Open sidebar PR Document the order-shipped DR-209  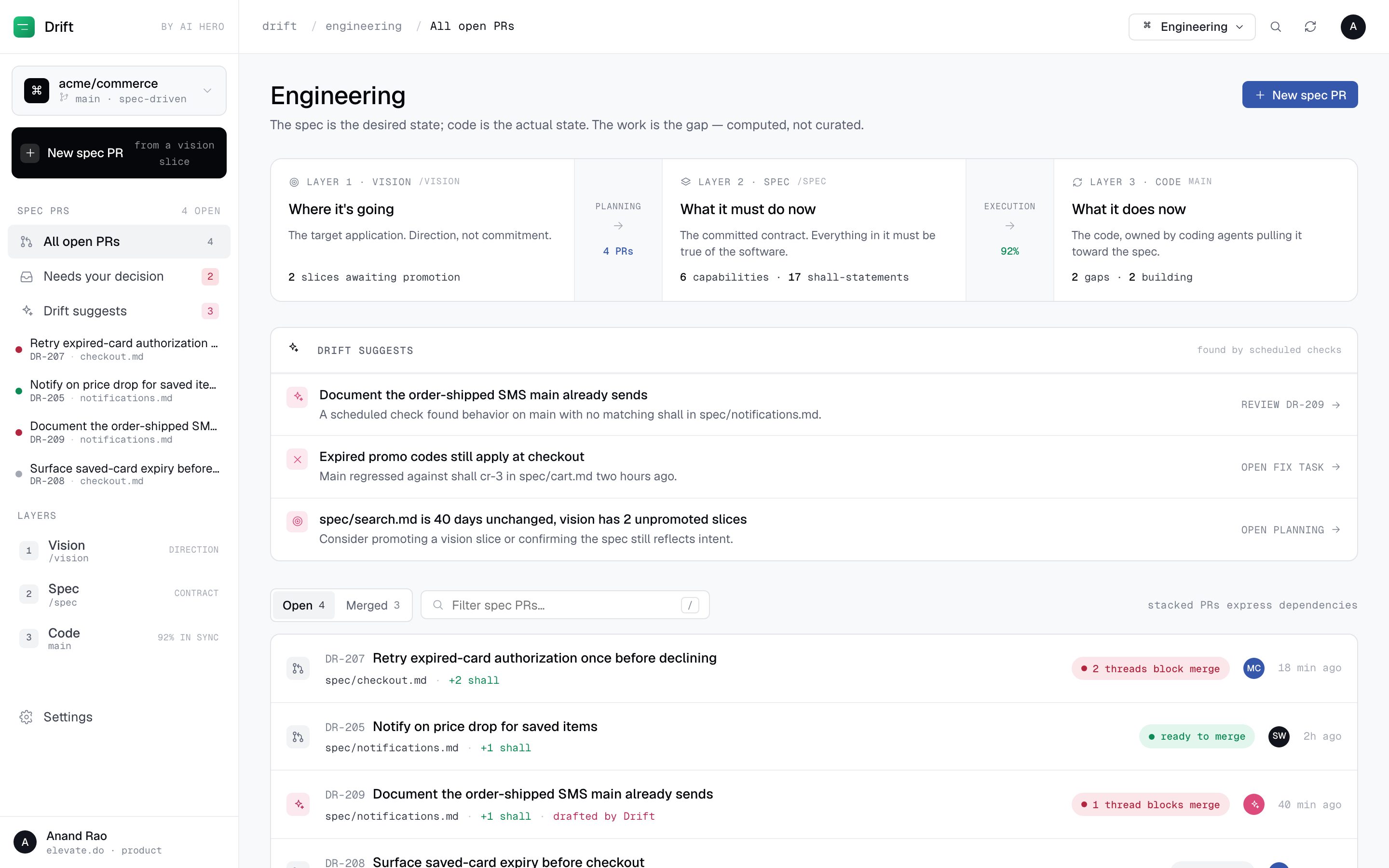pyautogui.click(x=119, y=432)
